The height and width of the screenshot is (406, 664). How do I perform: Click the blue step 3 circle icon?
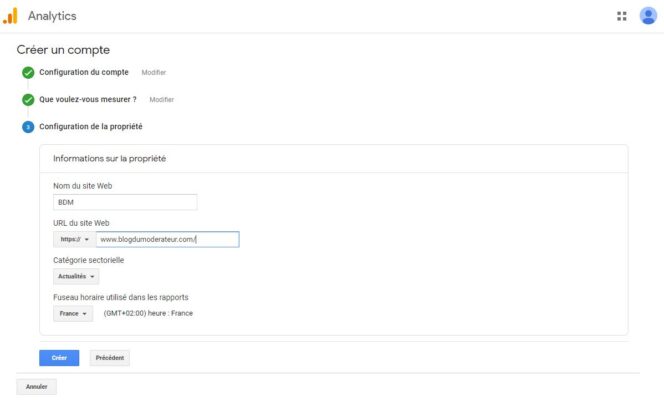click(x=28, y=127)
